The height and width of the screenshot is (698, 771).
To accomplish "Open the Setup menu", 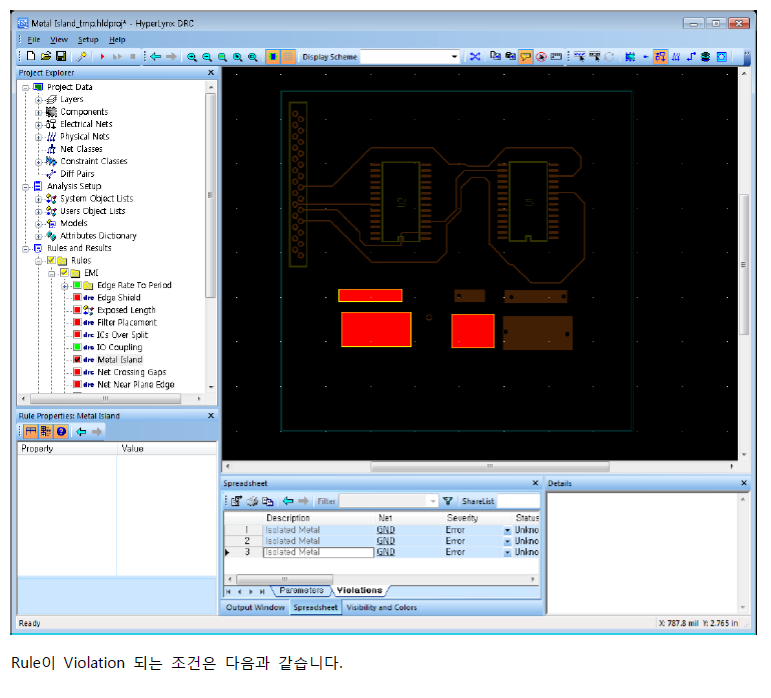I will coord(88,39).
